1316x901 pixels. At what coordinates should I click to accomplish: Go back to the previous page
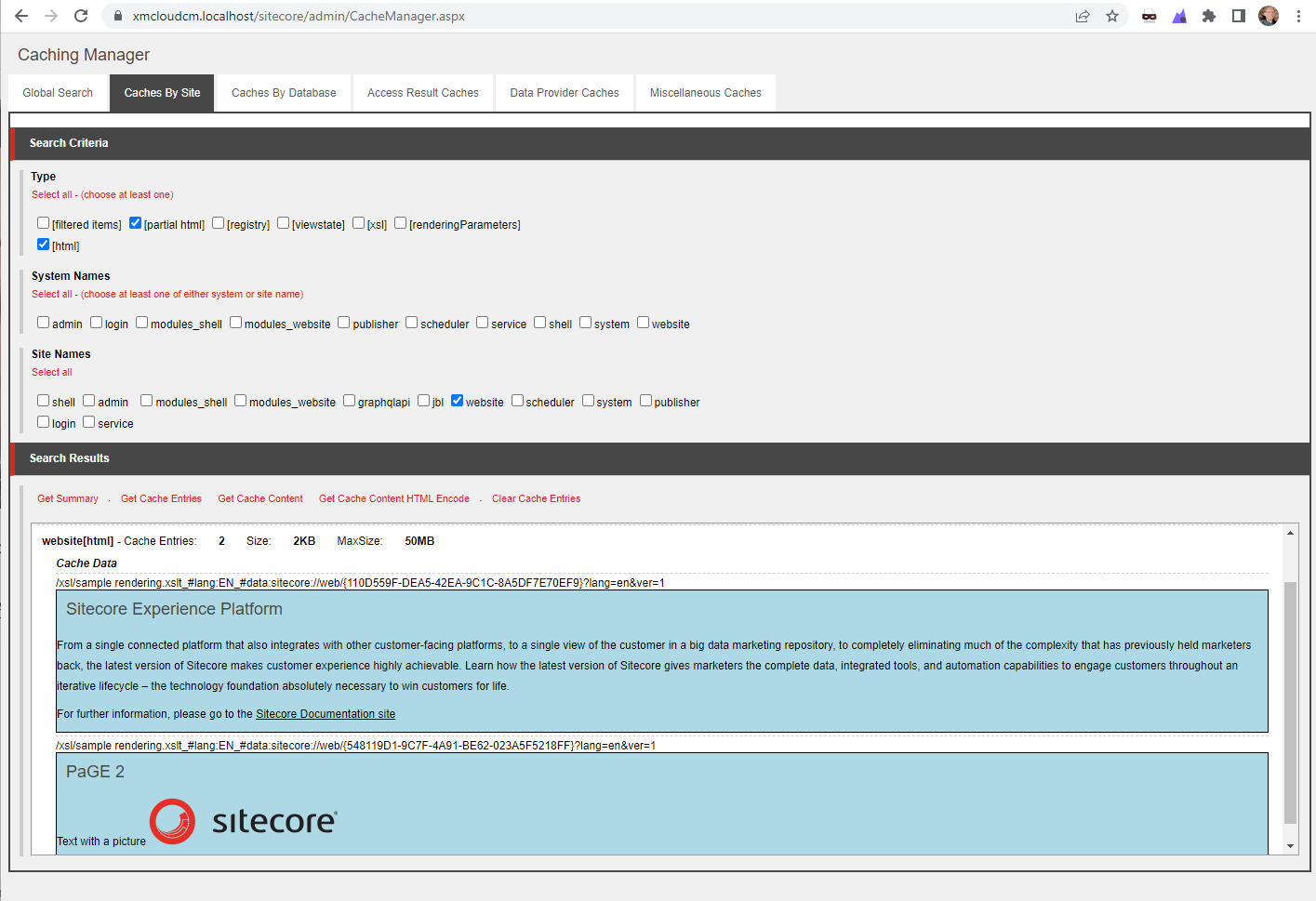21,16
